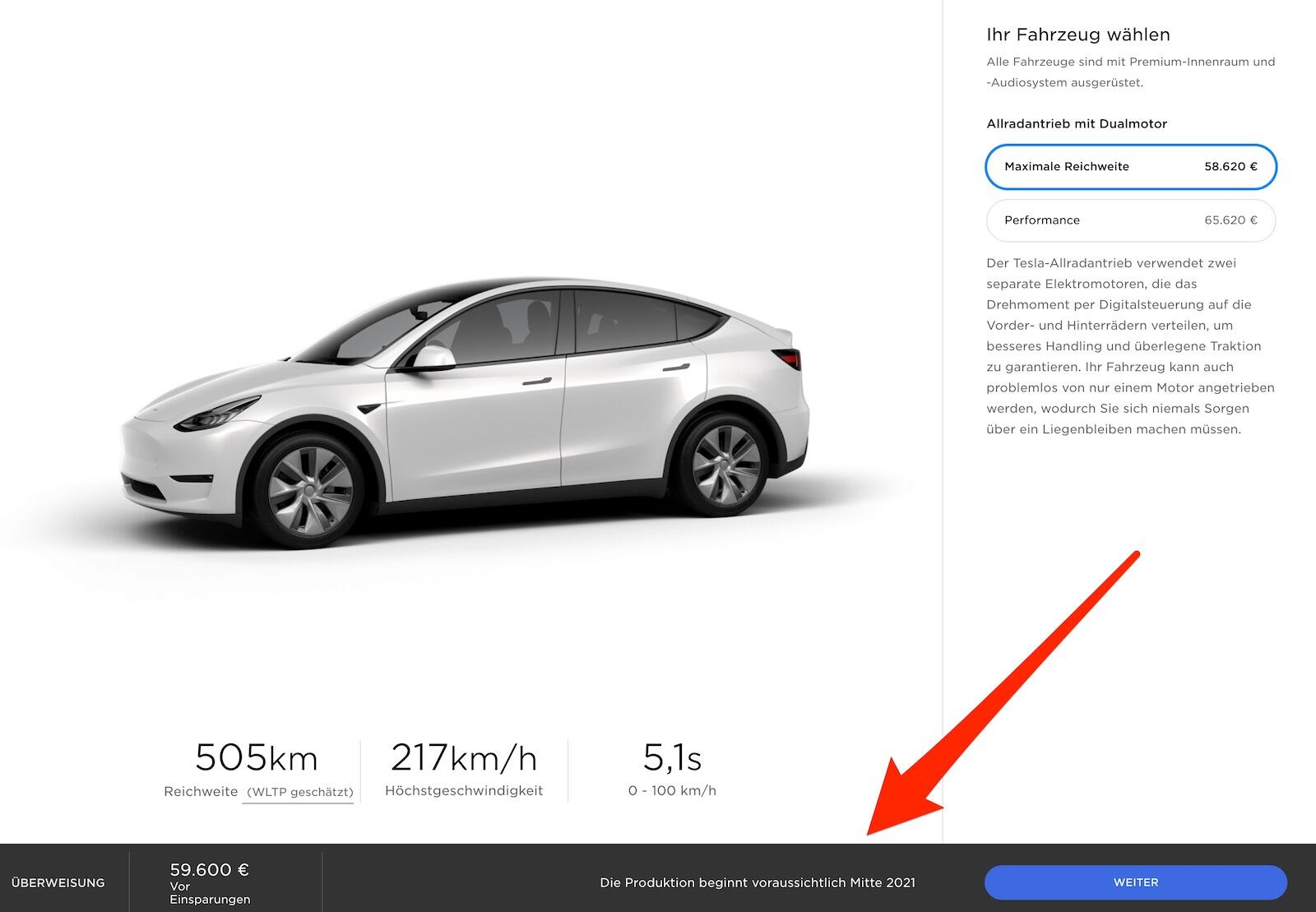Click the Vor Einsparungen label
This screenshot has width=1316, height=912.
coord(210,893)
